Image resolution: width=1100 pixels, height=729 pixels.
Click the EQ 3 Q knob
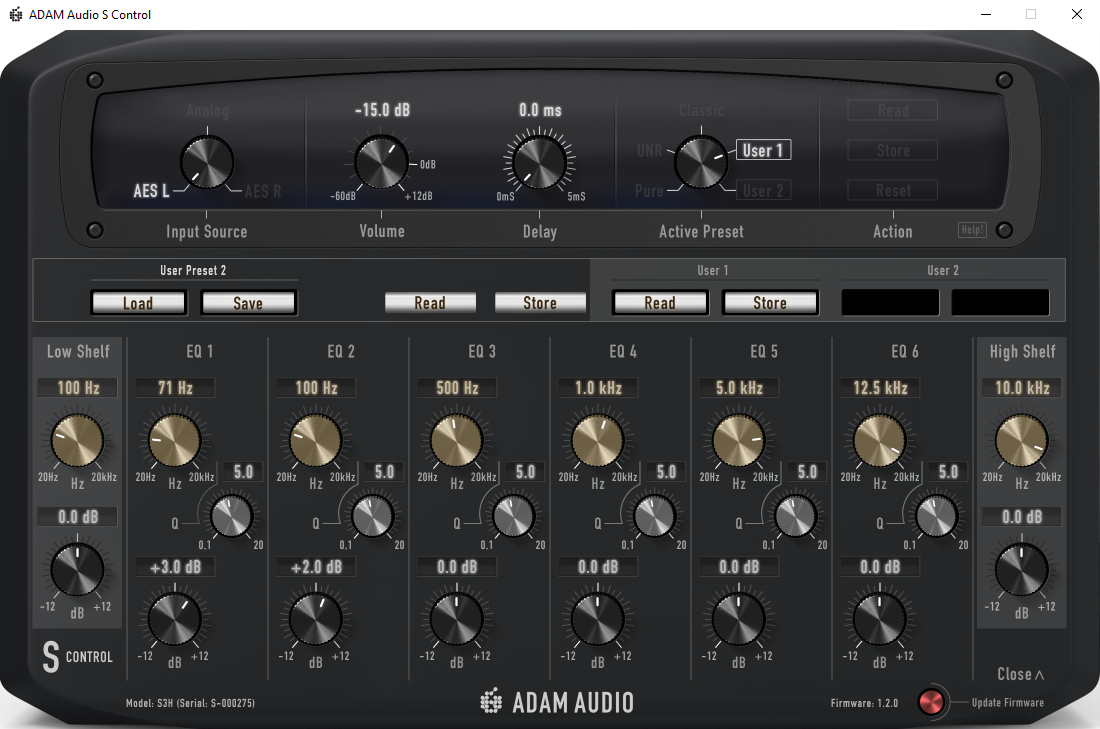(514, 516)
